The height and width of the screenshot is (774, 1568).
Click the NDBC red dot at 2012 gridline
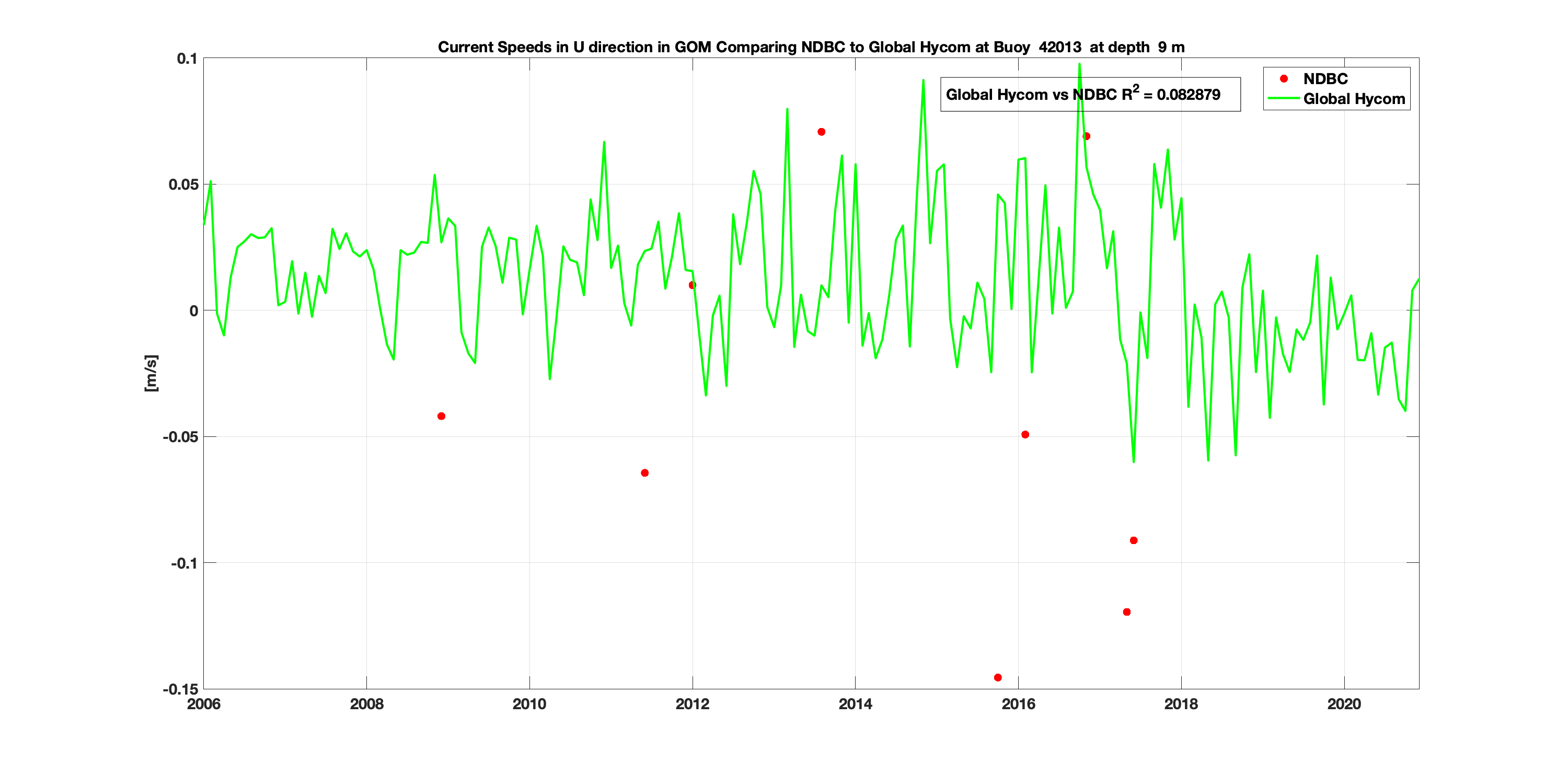pos(692,285)
